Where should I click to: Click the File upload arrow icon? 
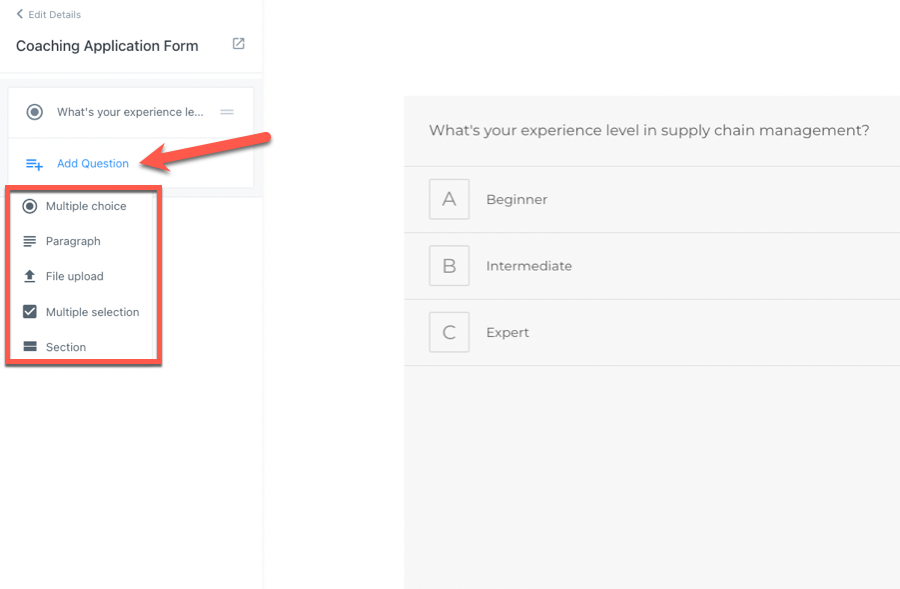(29, 276)
